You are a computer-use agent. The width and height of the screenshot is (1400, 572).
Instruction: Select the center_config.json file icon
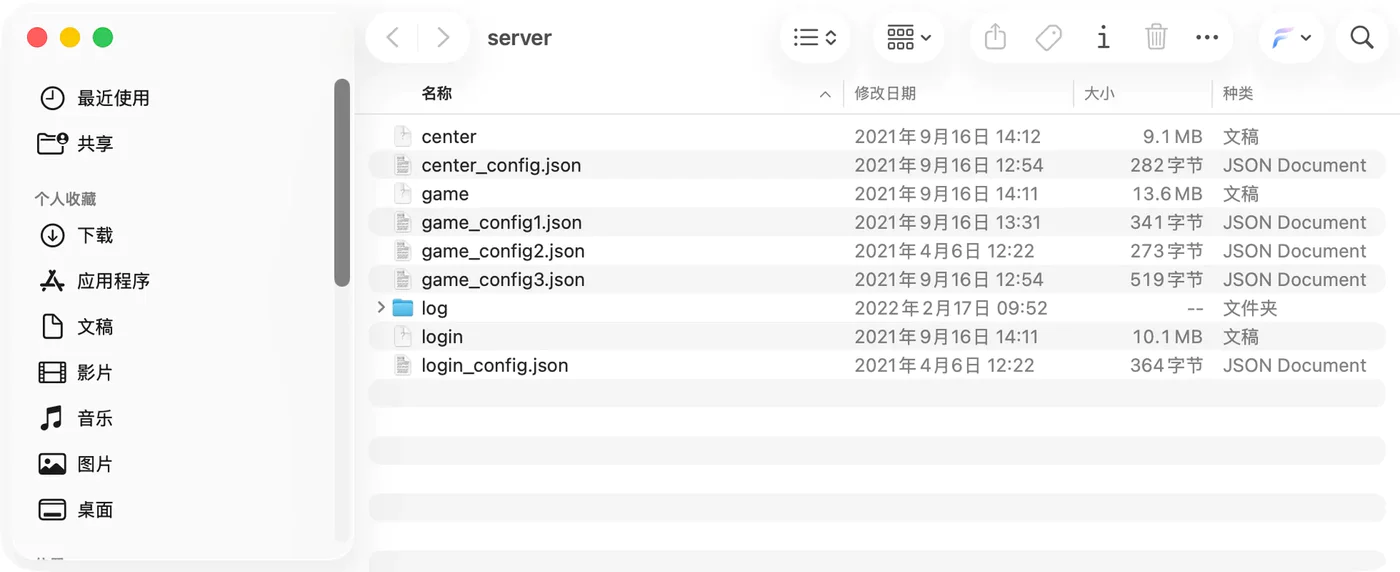(402, 165)
